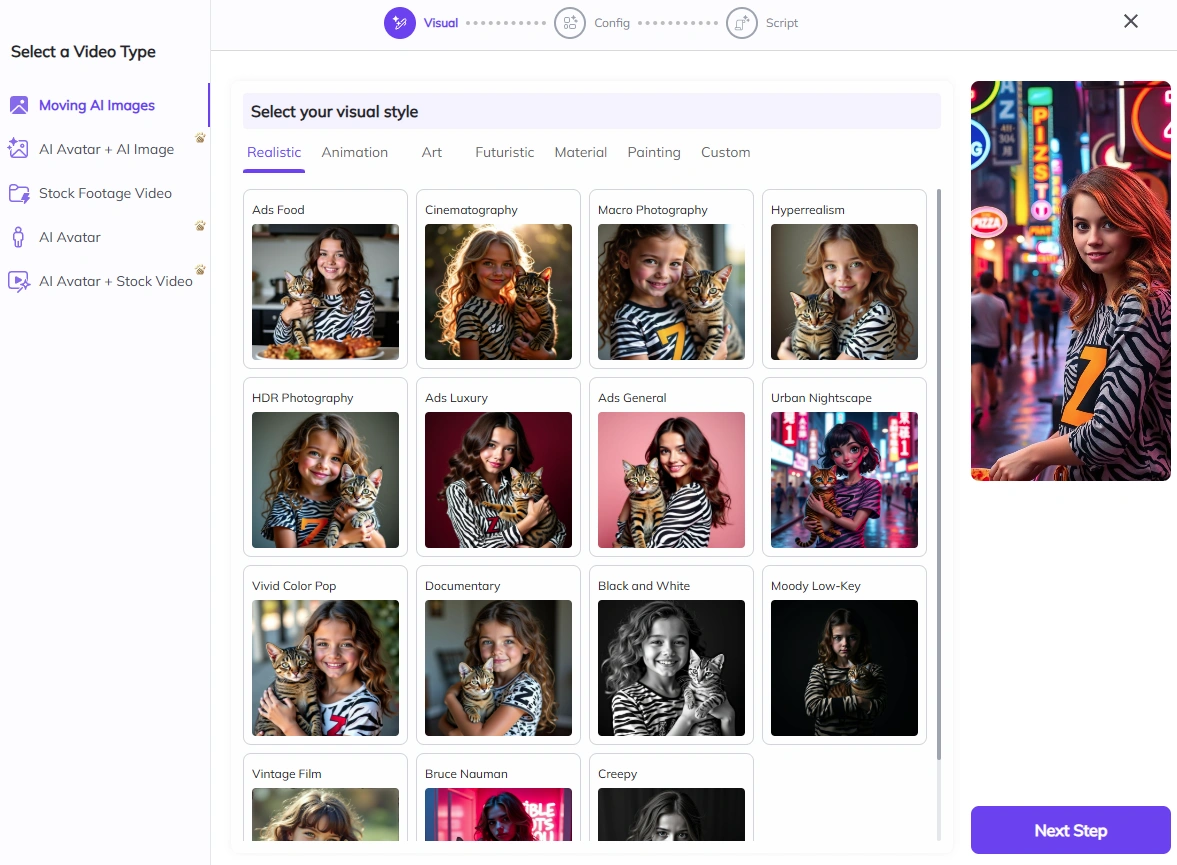Select the Bruce Nauman style thumbnail
The height and width of the screenshot is (865, 1177).
(498, 814)
